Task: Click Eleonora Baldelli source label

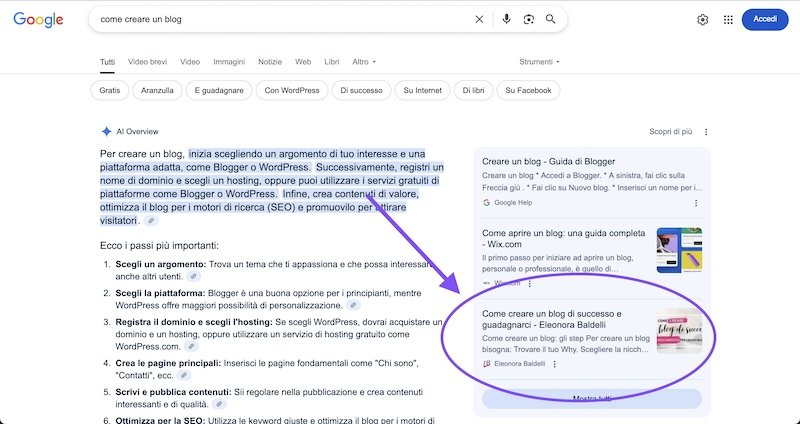Action: coord(519,364)
